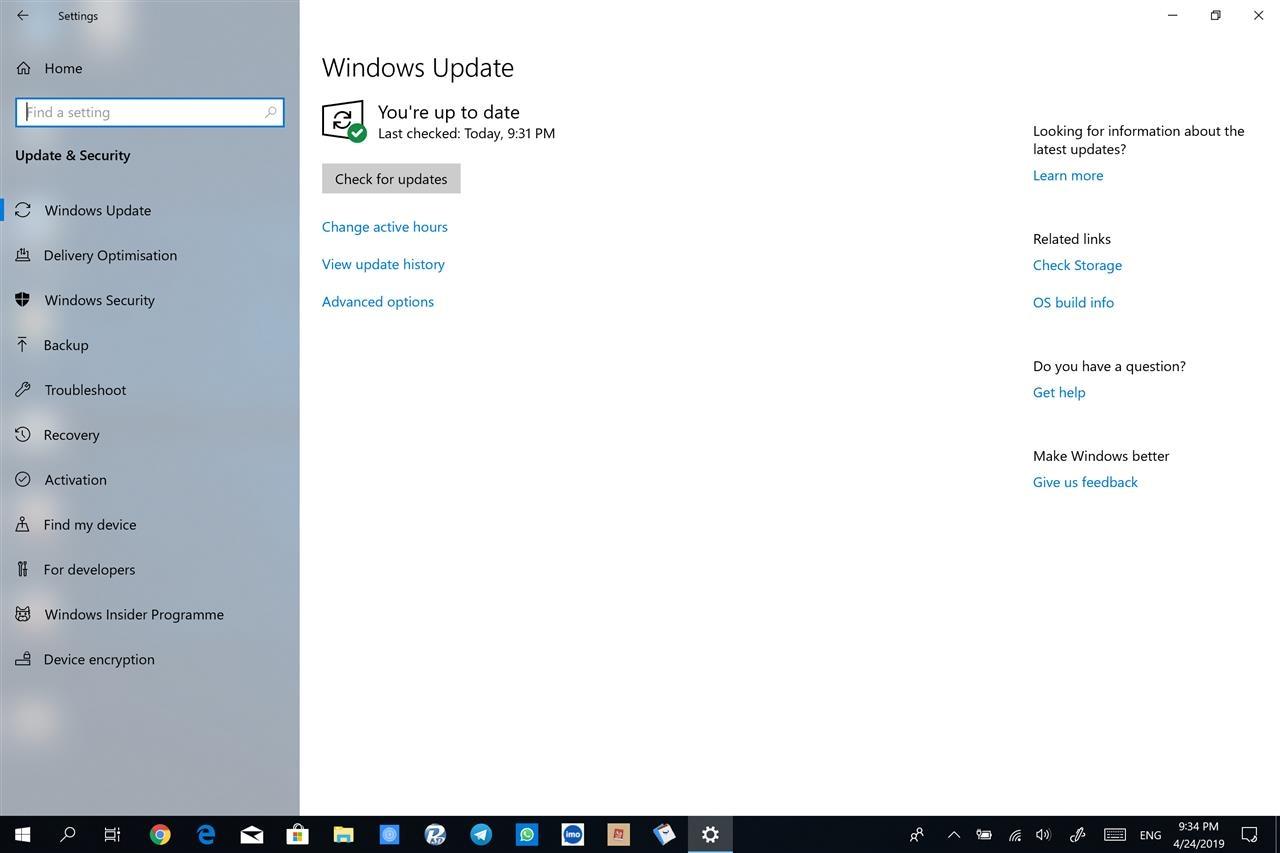The height and width of the screenshot is (853, 1280).
Task: Go to Troubleshoot settings
Action: tap(85, 390)
